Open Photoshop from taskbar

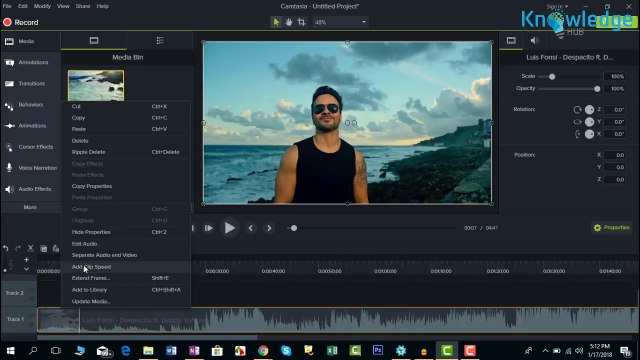pos(378,351)
